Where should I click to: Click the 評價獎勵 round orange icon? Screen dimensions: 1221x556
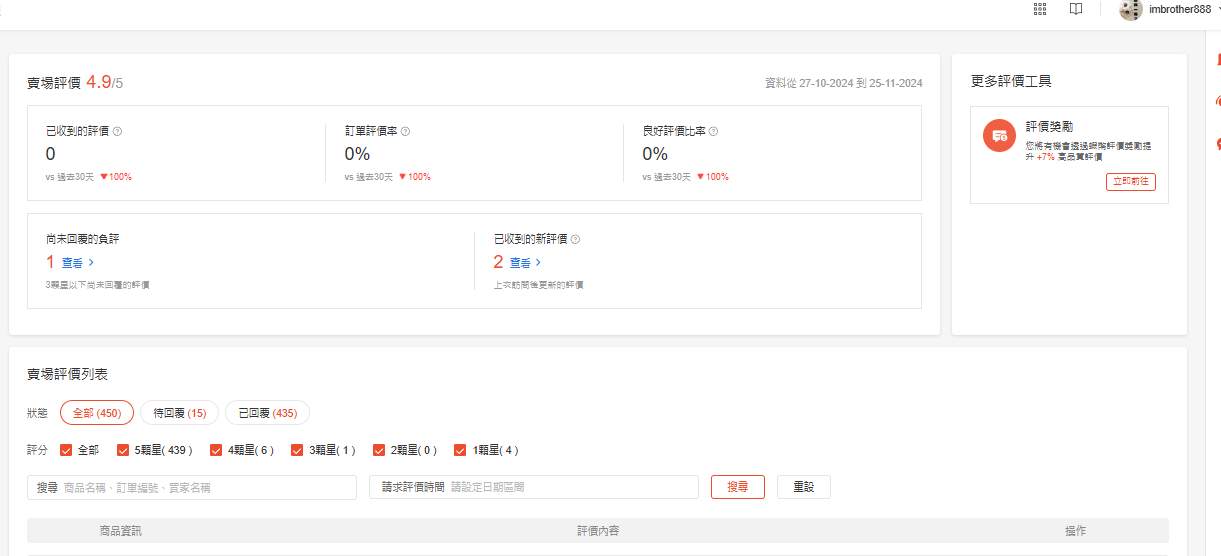click(x=999, y=136)
